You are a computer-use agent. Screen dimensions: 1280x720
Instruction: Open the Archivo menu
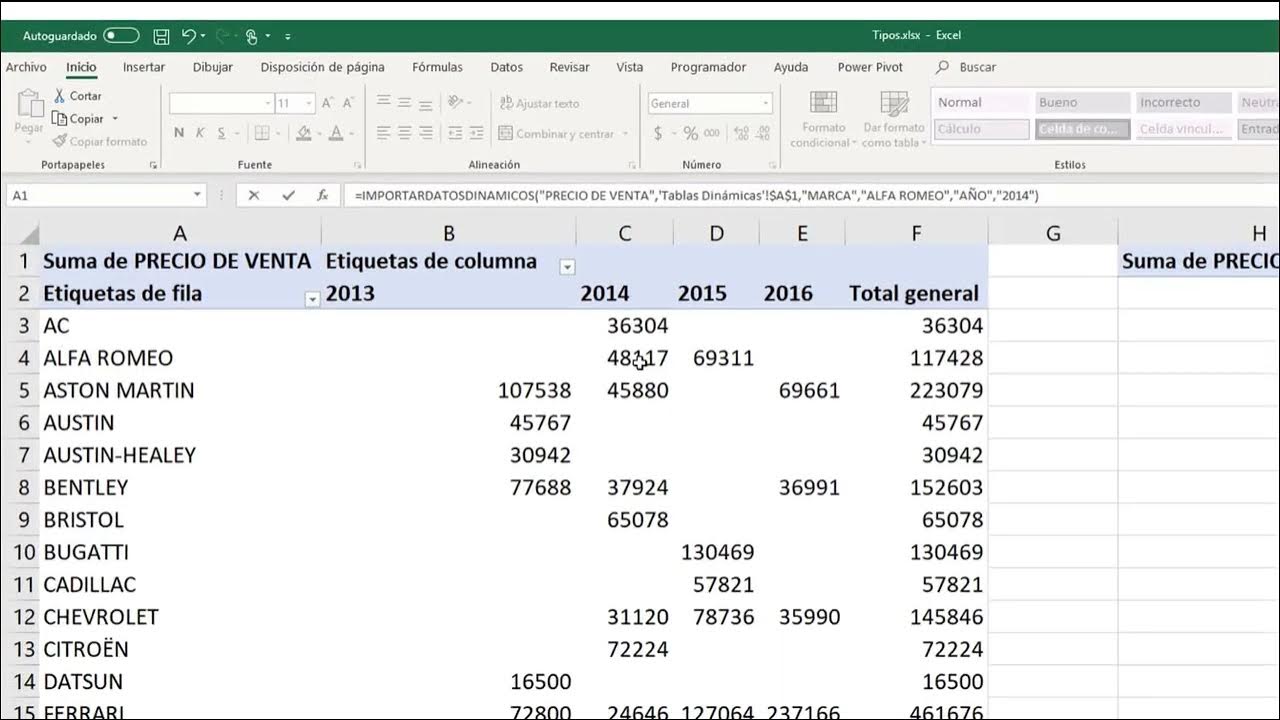click(x=26, y=67)
